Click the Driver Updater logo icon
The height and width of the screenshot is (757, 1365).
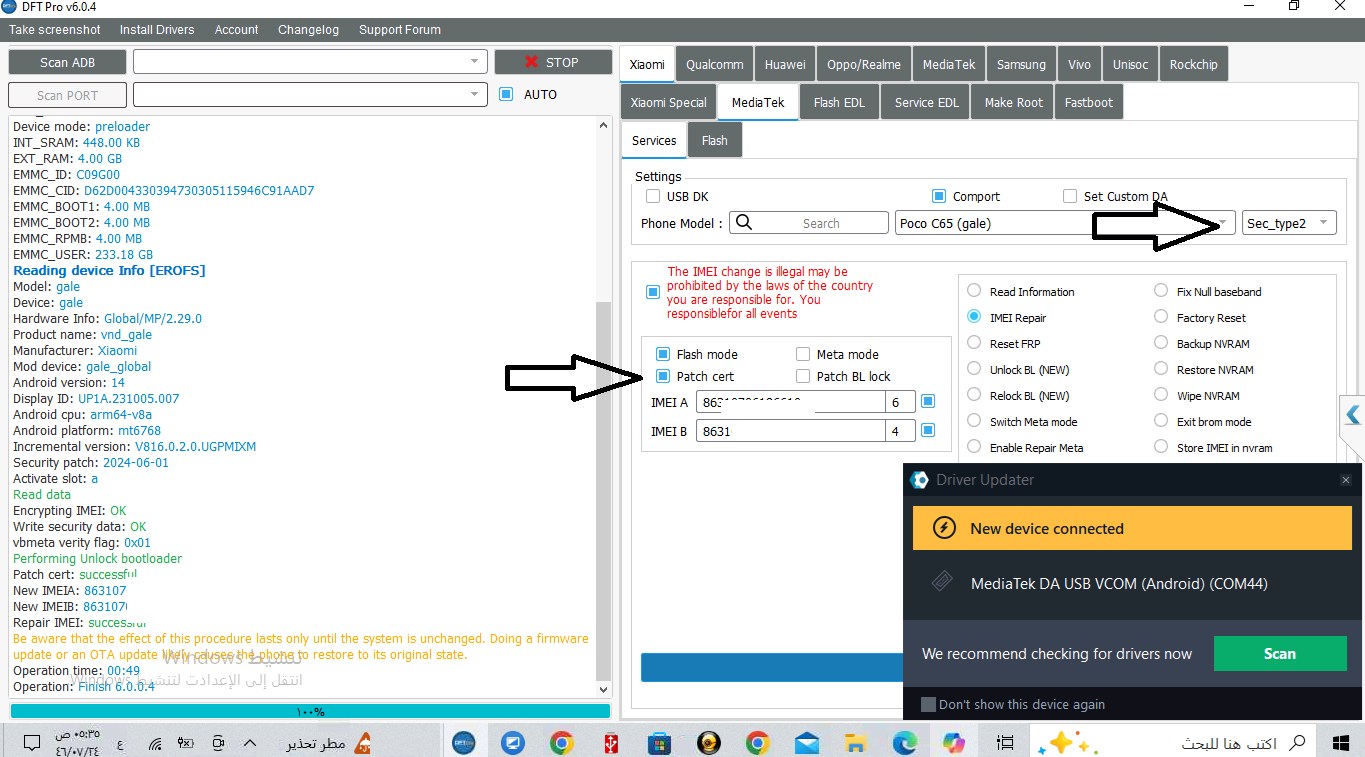(919, 480)
